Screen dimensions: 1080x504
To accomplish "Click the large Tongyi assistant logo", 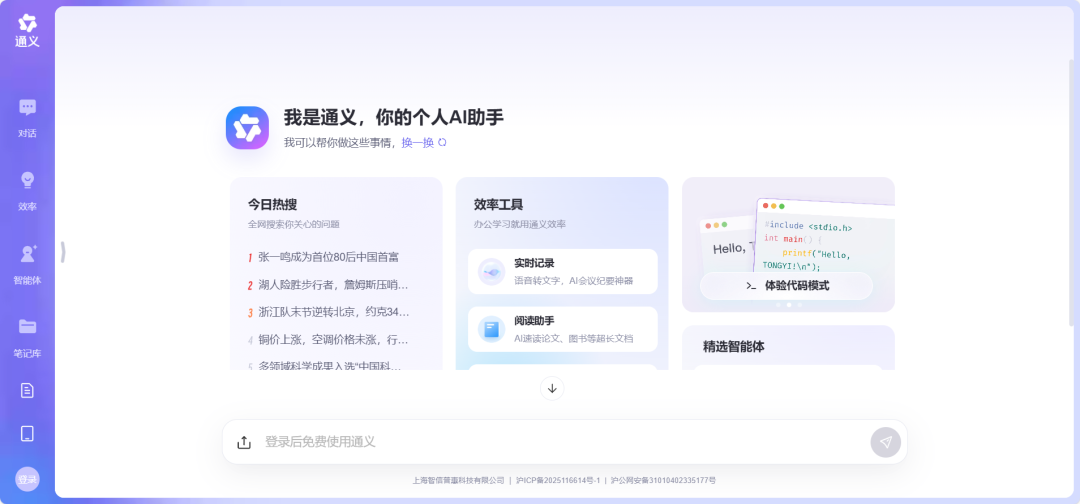I will pyautogui.click(x=247, y=127).
